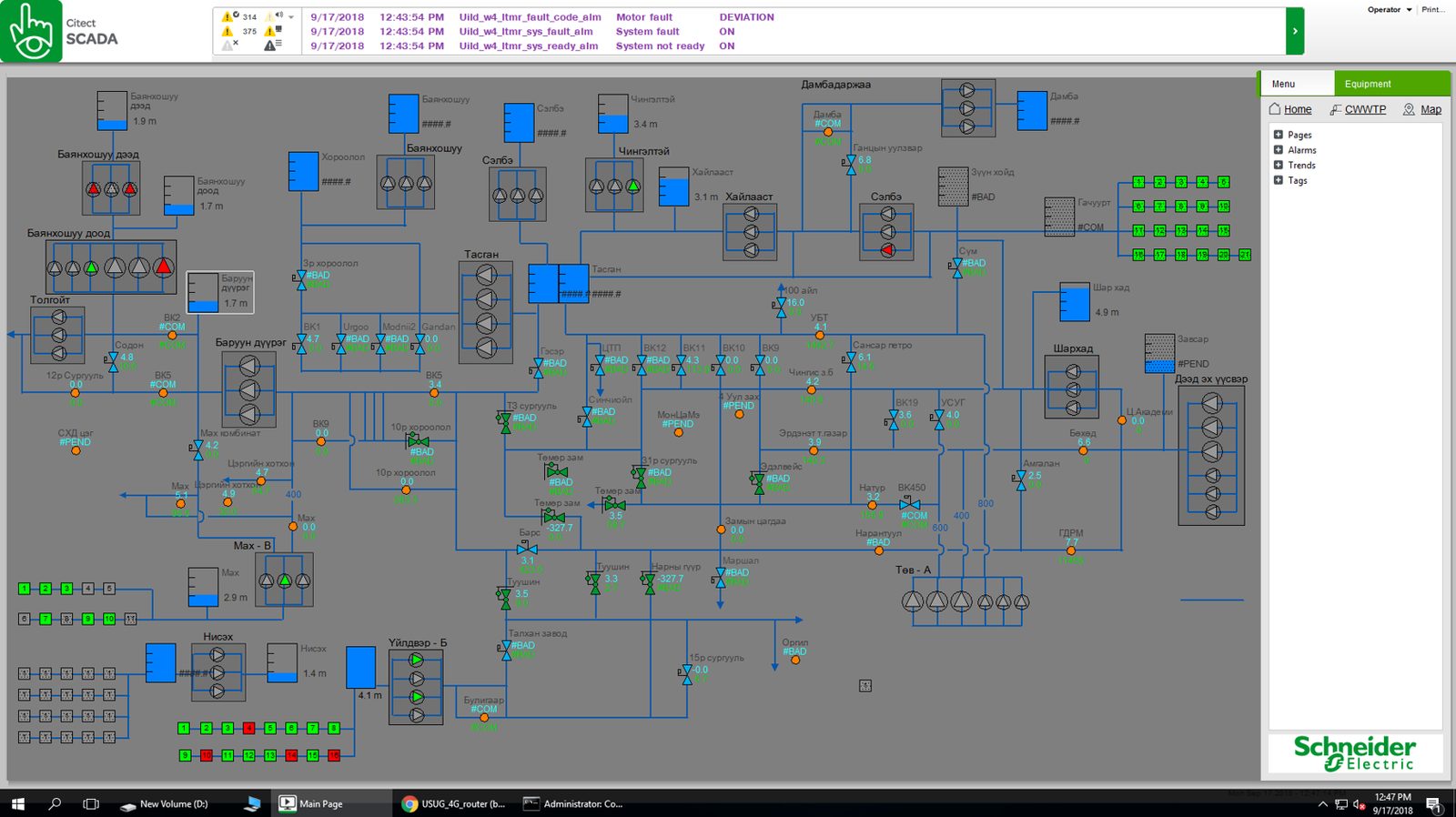This screenshot has height=817, width=1456.
Task: Click the green arrow button on alarm banner
Action: [x=1295, y=31]
